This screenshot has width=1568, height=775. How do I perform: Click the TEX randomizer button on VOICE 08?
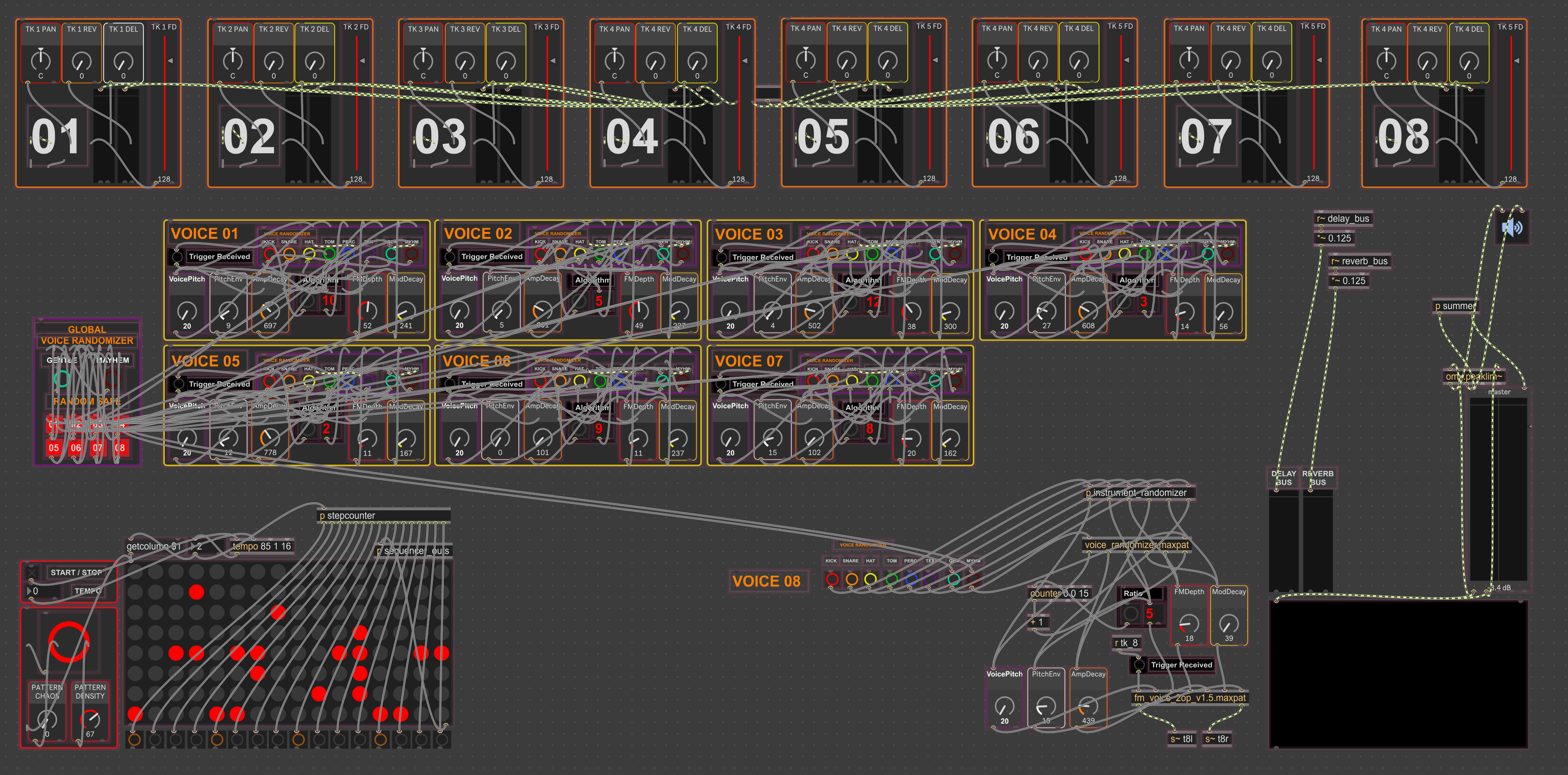click(931, 580)
